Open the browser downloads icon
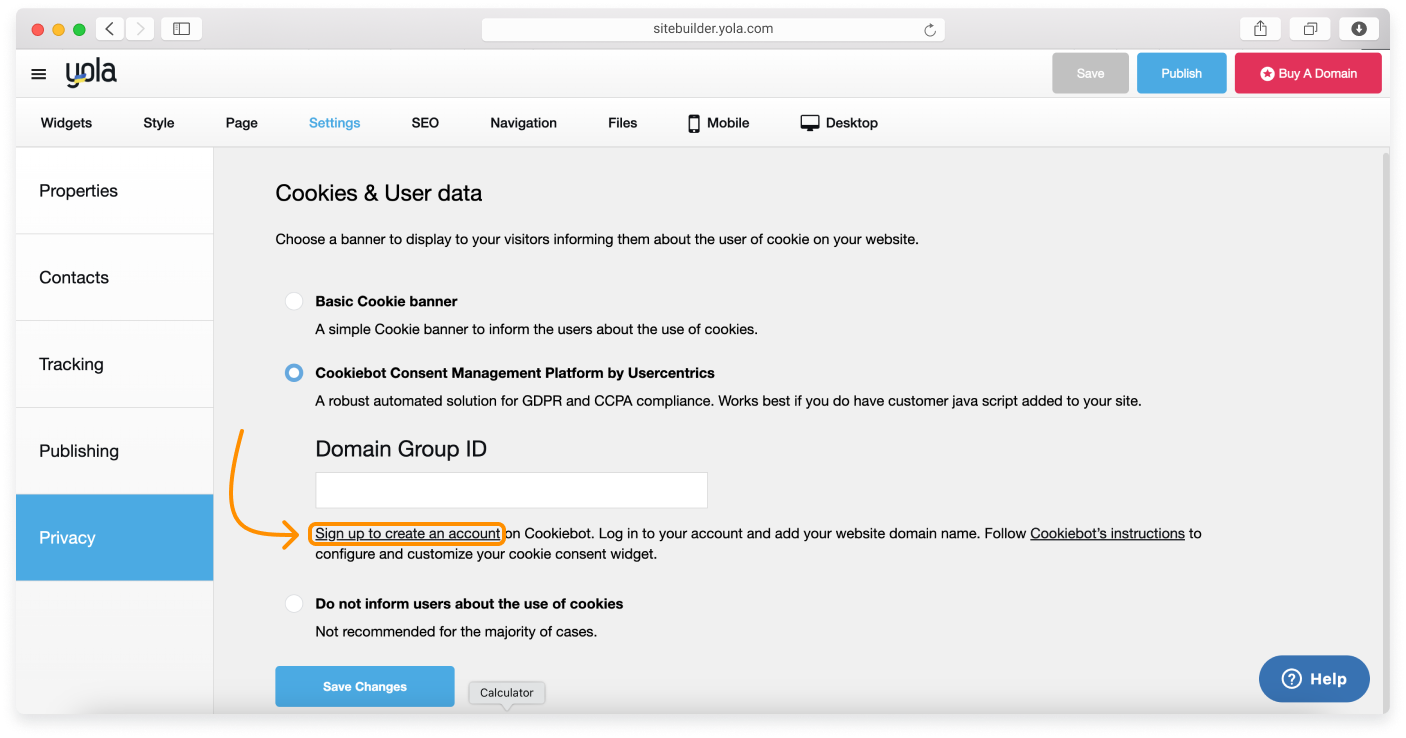This screenshot has width=1406, height=738. click(1359, 29)
